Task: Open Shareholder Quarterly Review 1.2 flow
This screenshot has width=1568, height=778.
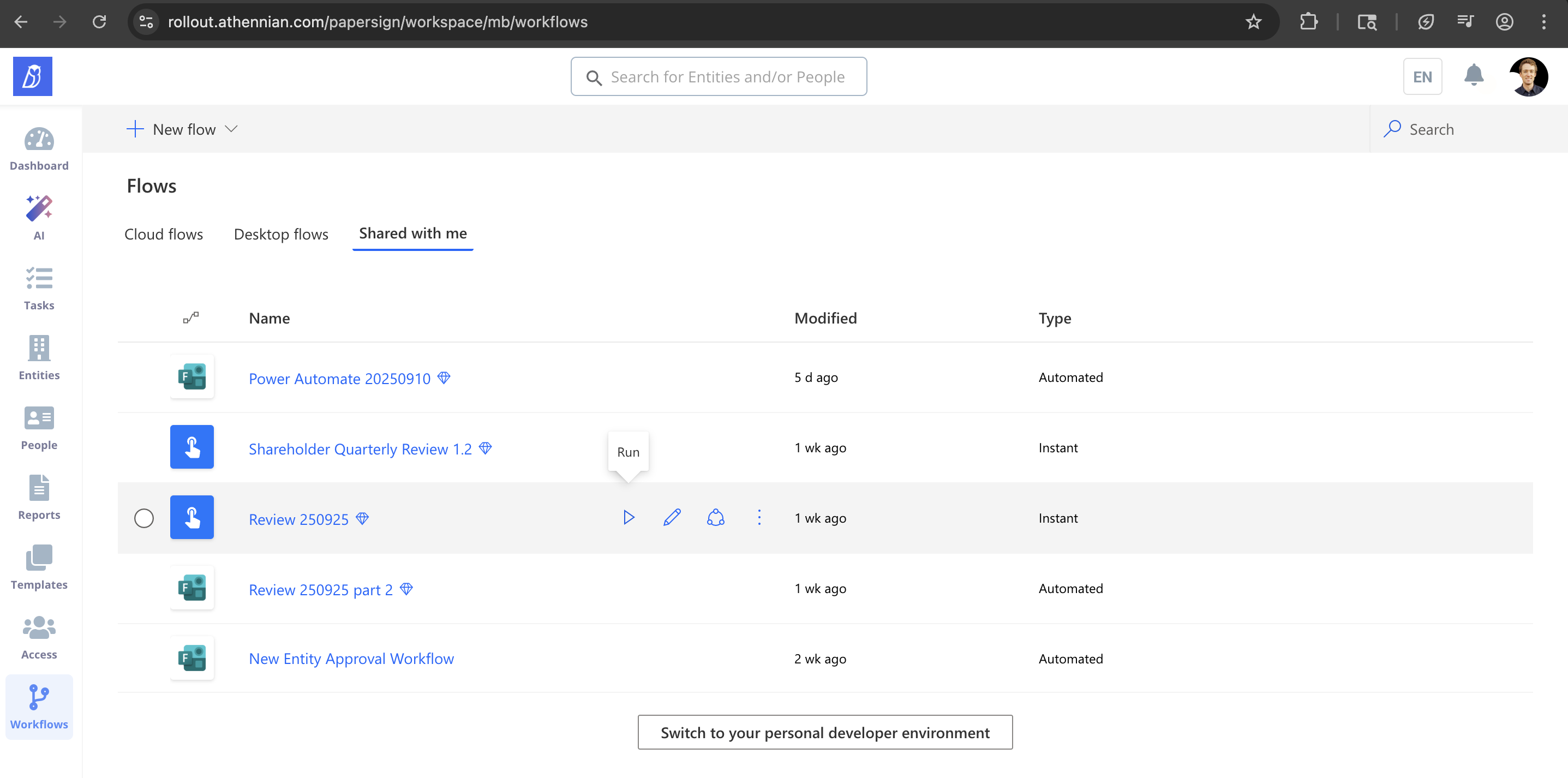Action: point(360,448)
